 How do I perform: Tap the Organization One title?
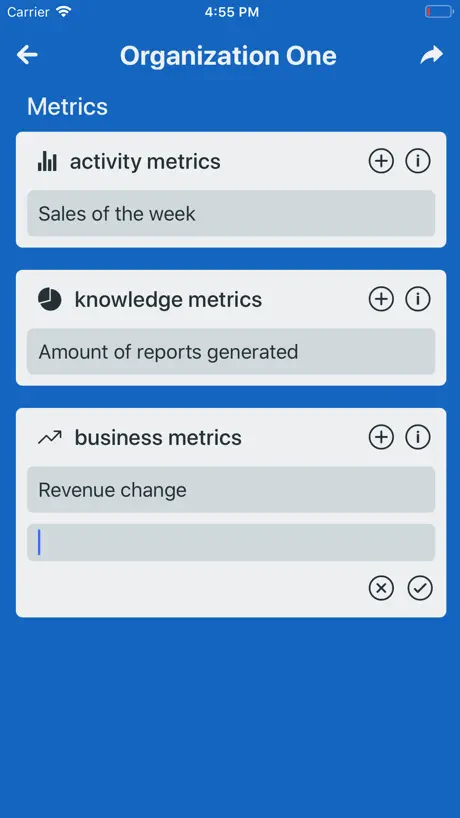click(x=228, y=55)
